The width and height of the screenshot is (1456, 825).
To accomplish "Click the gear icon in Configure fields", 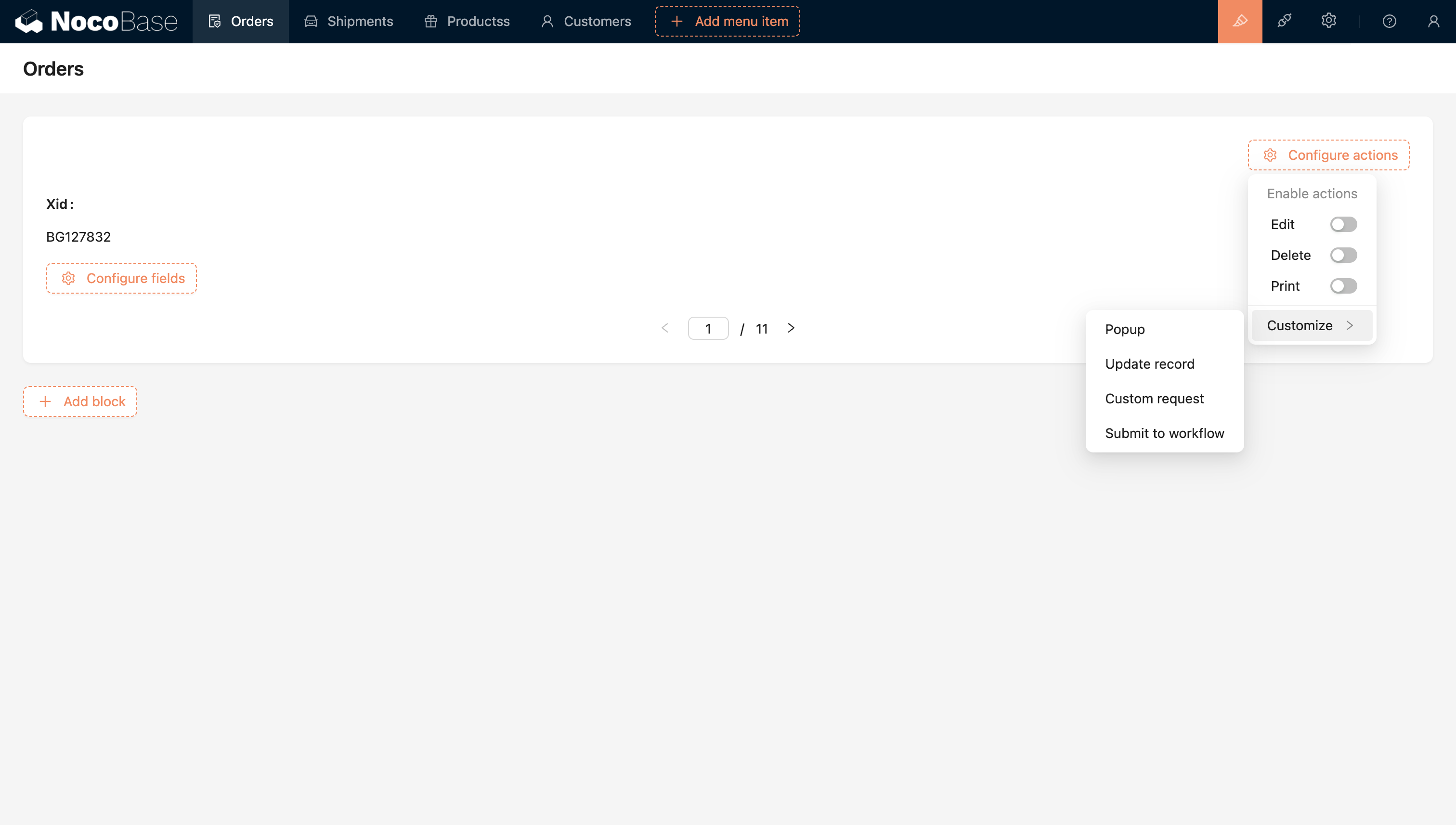I will tap(68, 278).
